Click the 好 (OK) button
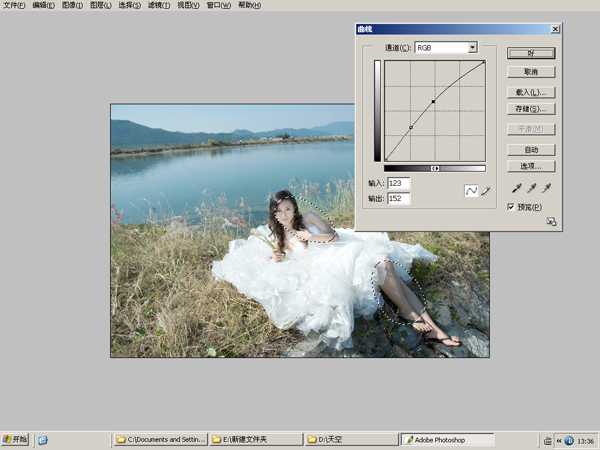 531,53
